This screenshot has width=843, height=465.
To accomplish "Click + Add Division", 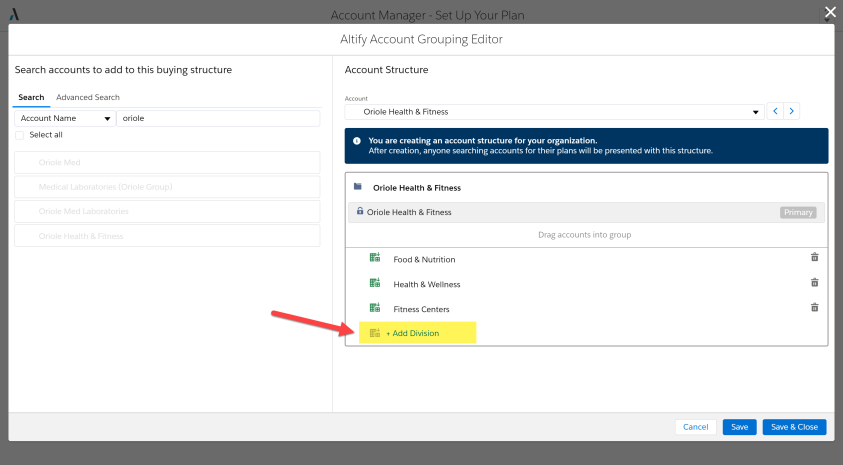I will (412, 333).
